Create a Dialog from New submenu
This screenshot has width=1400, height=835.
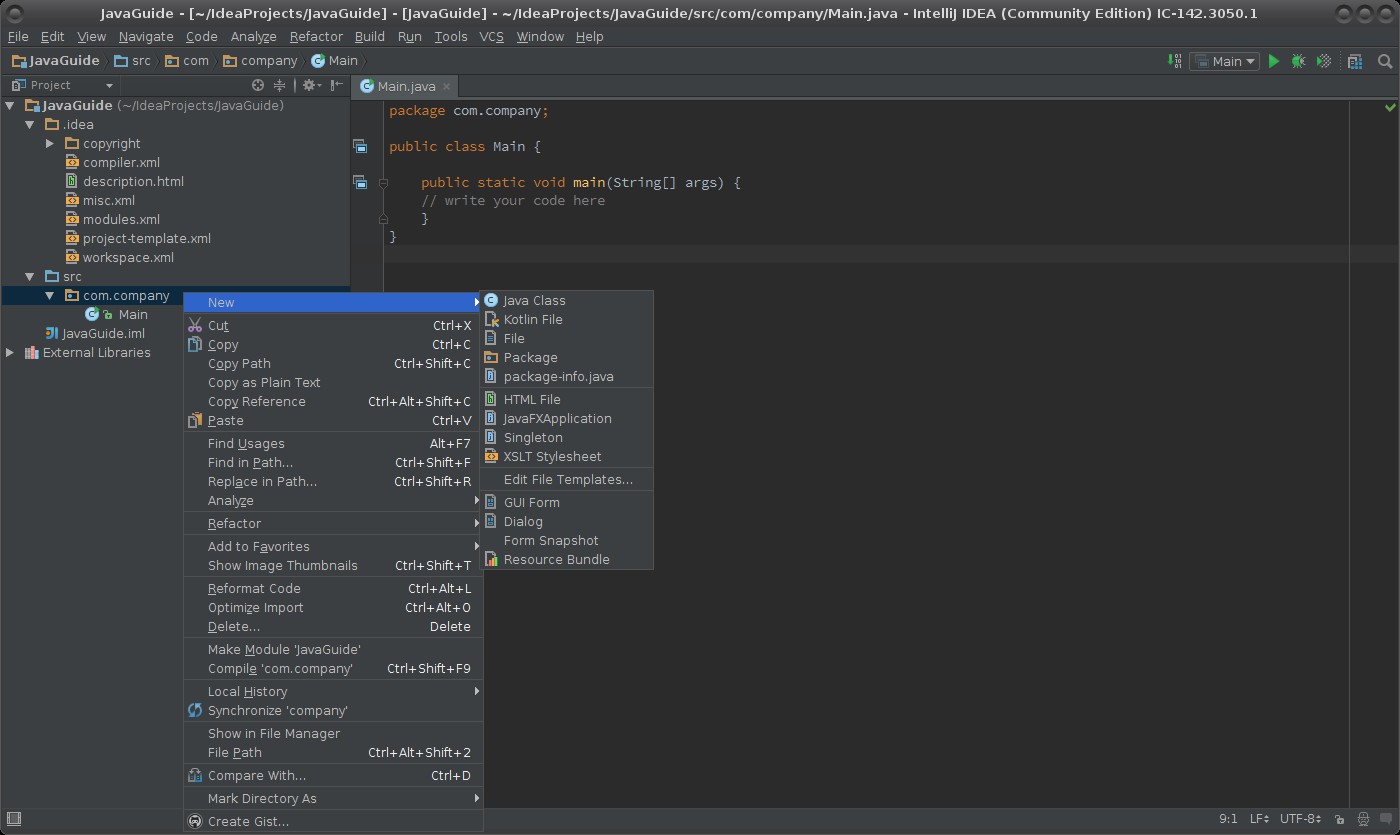[566, 521]
